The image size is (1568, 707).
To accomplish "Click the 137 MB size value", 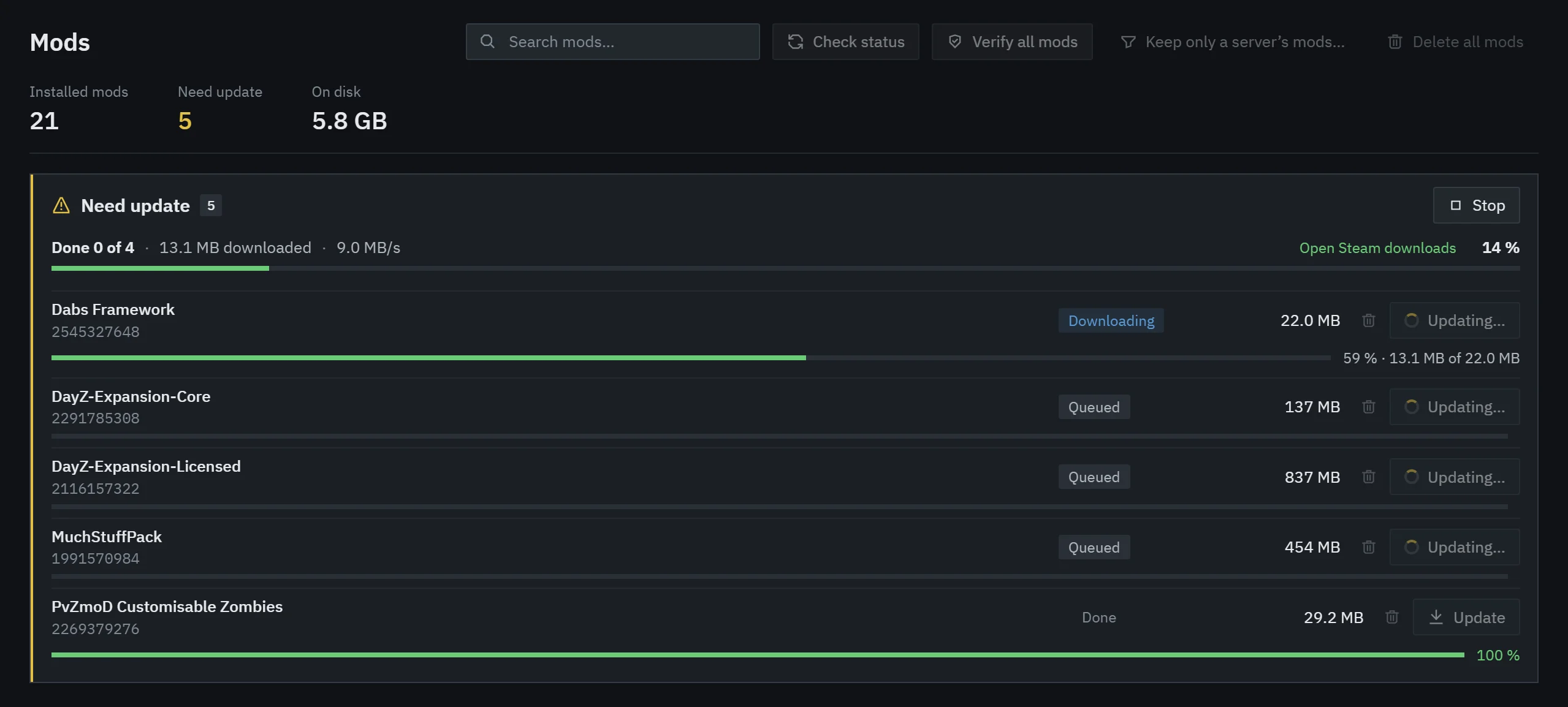I will pos(1312,407).
